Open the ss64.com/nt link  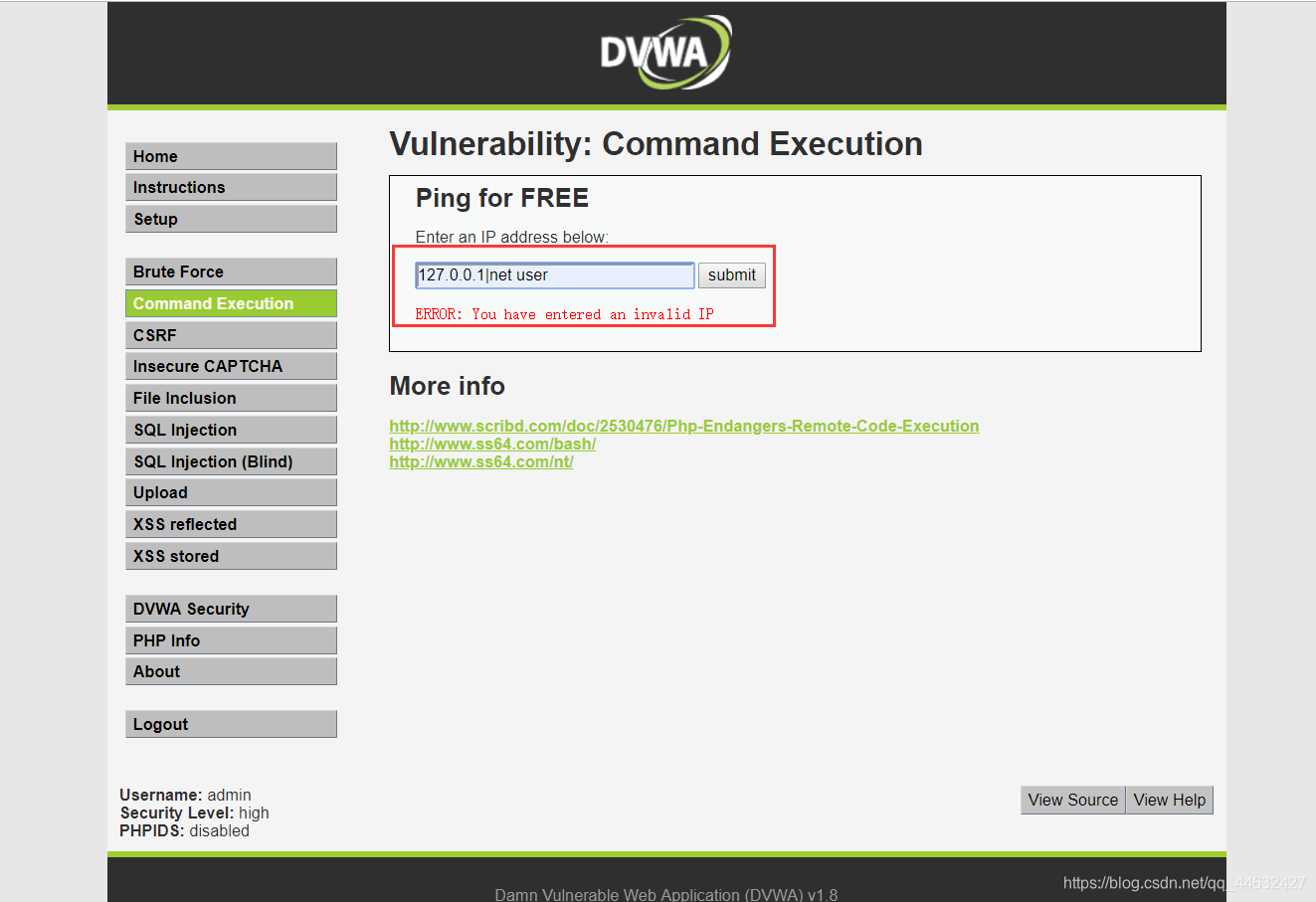click(x=481, y=461)
